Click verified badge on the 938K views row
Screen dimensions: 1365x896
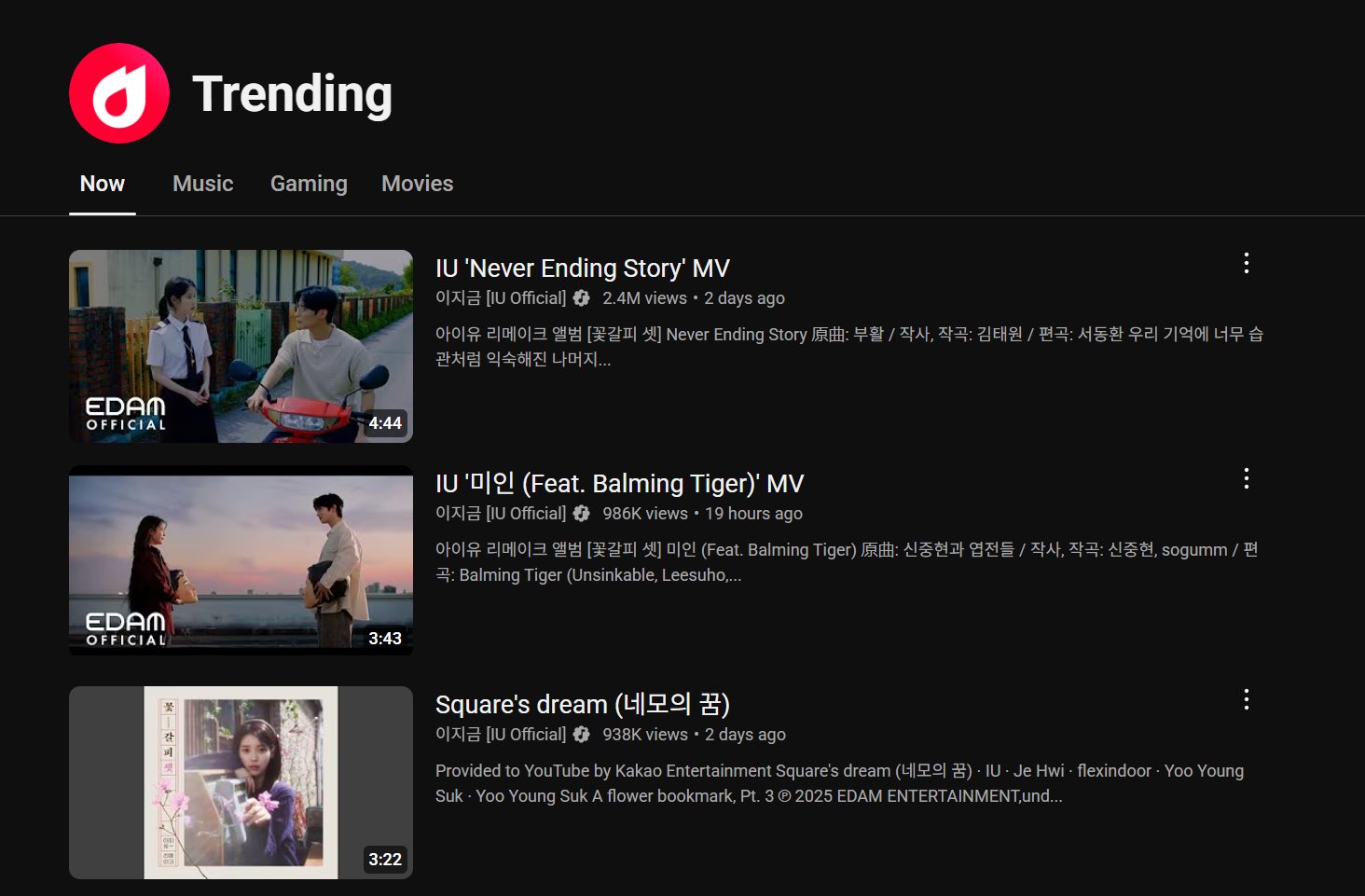(x=582, y=735)
